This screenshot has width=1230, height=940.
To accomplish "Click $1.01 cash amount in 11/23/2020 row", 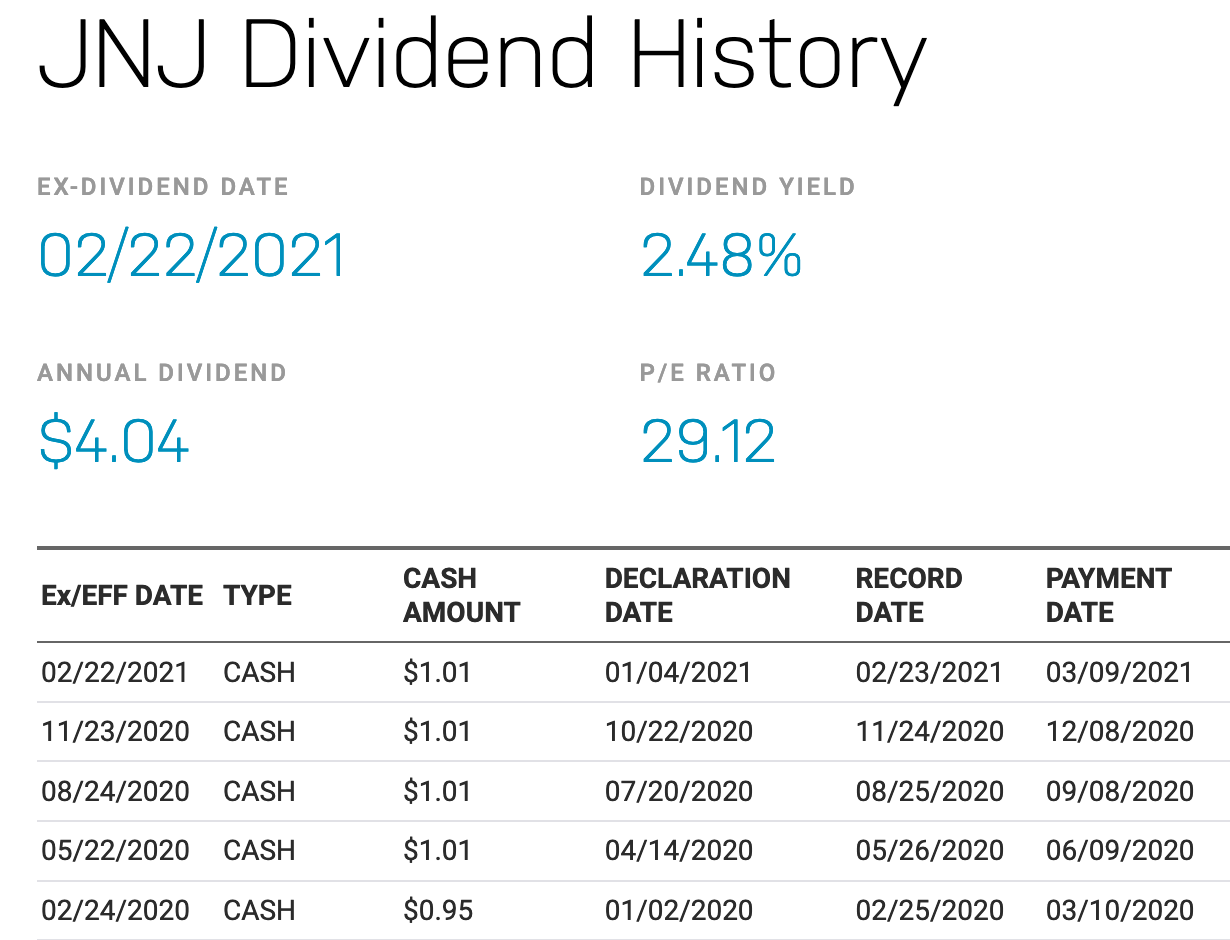I will (437, 732).
